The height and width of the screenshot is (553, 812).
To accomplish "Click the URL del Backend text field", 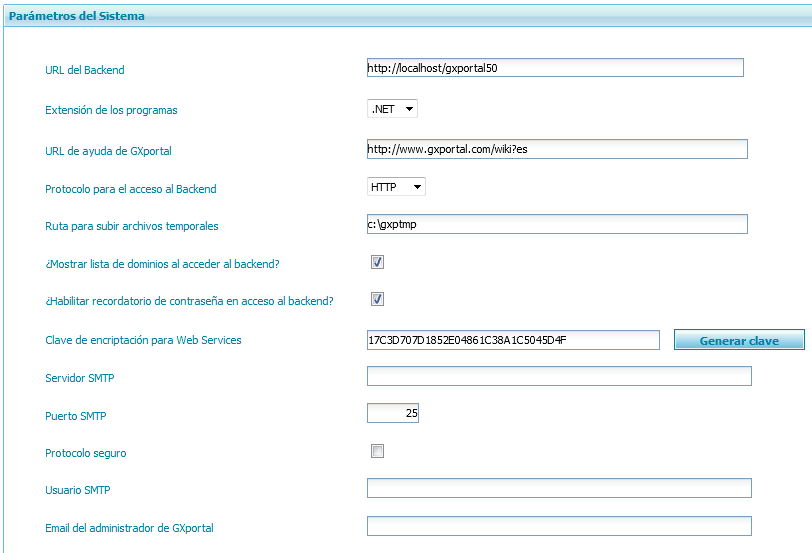I will 555,68.
